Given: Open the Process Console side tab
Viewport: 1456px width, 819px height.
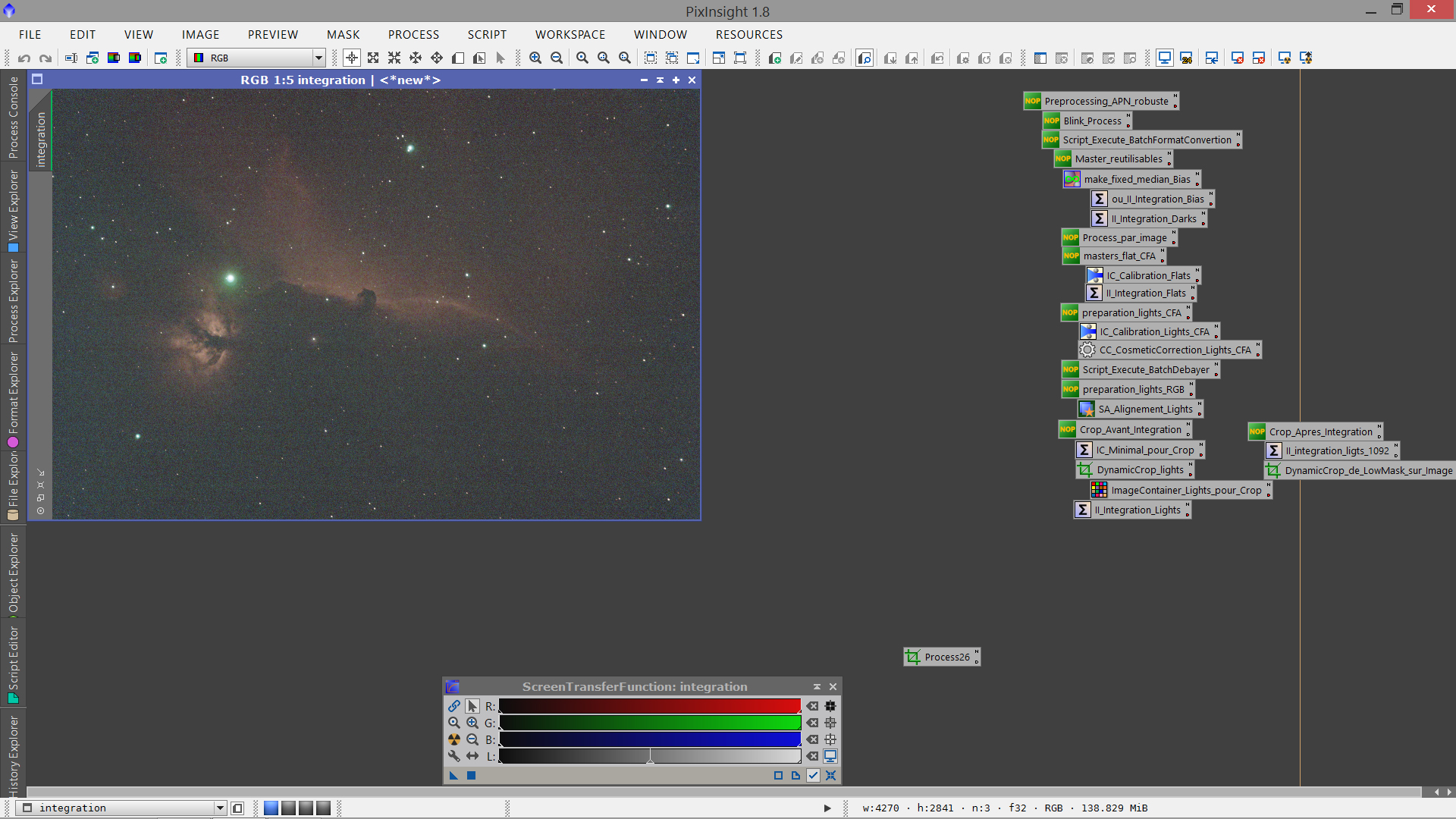Looking at the screenshot, I should click(x=13, y=118).
